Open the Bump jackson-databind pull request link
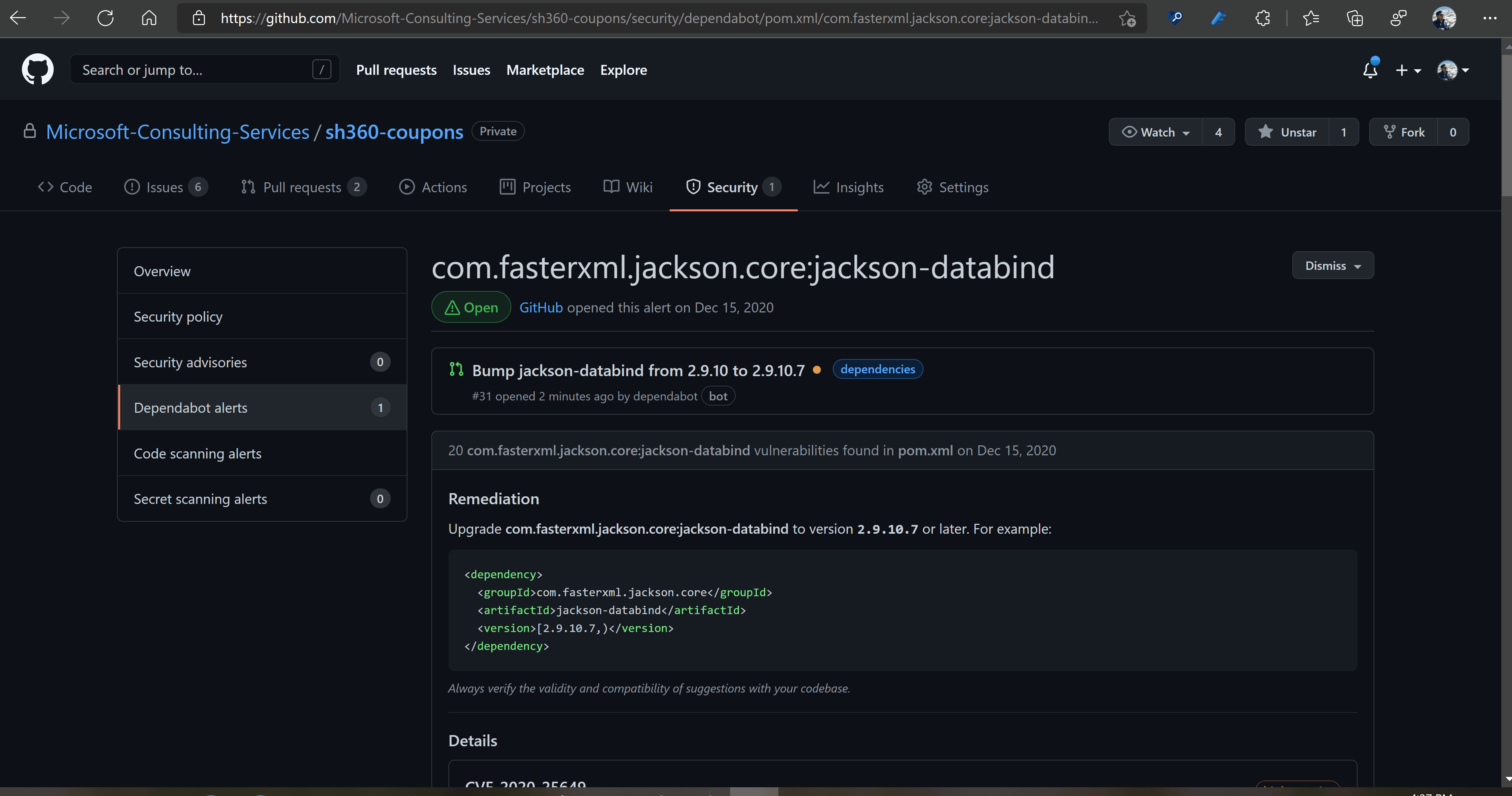This screenshot has width=1512, height=796. 638,371
